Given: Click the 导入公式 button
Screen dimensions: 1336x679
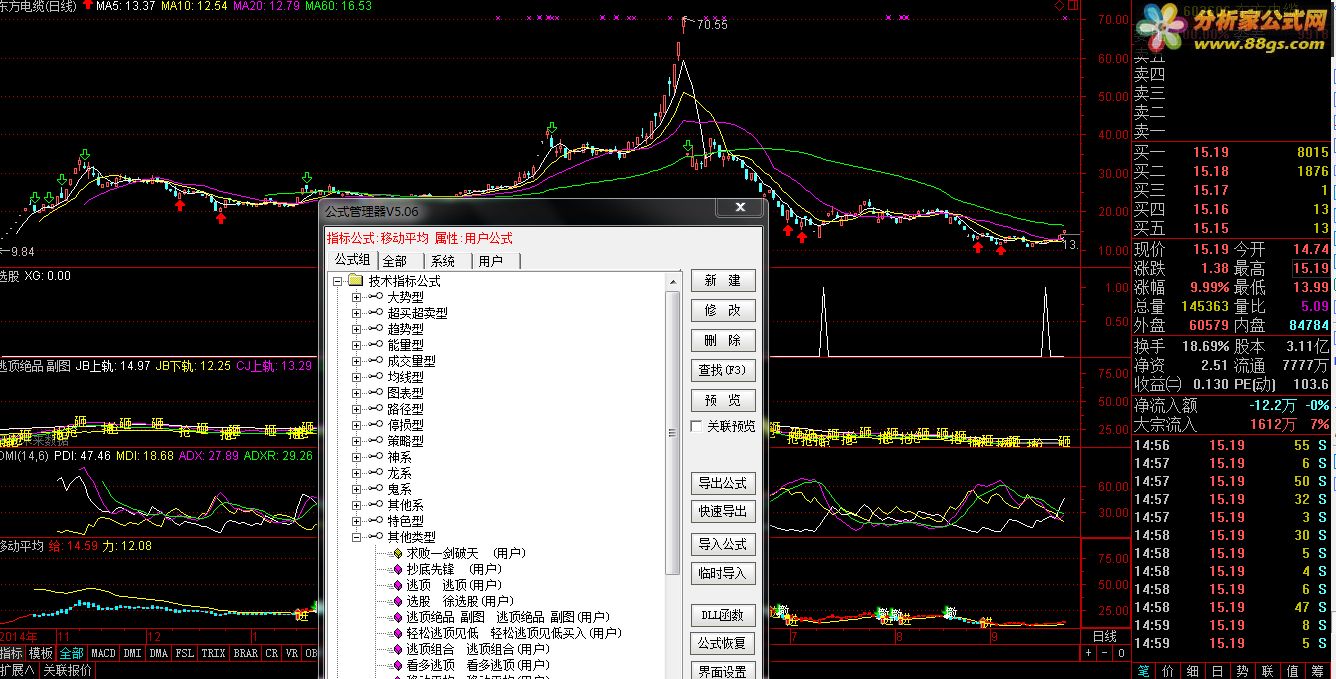Looking at the screenshot, I should tap(723, 545).
